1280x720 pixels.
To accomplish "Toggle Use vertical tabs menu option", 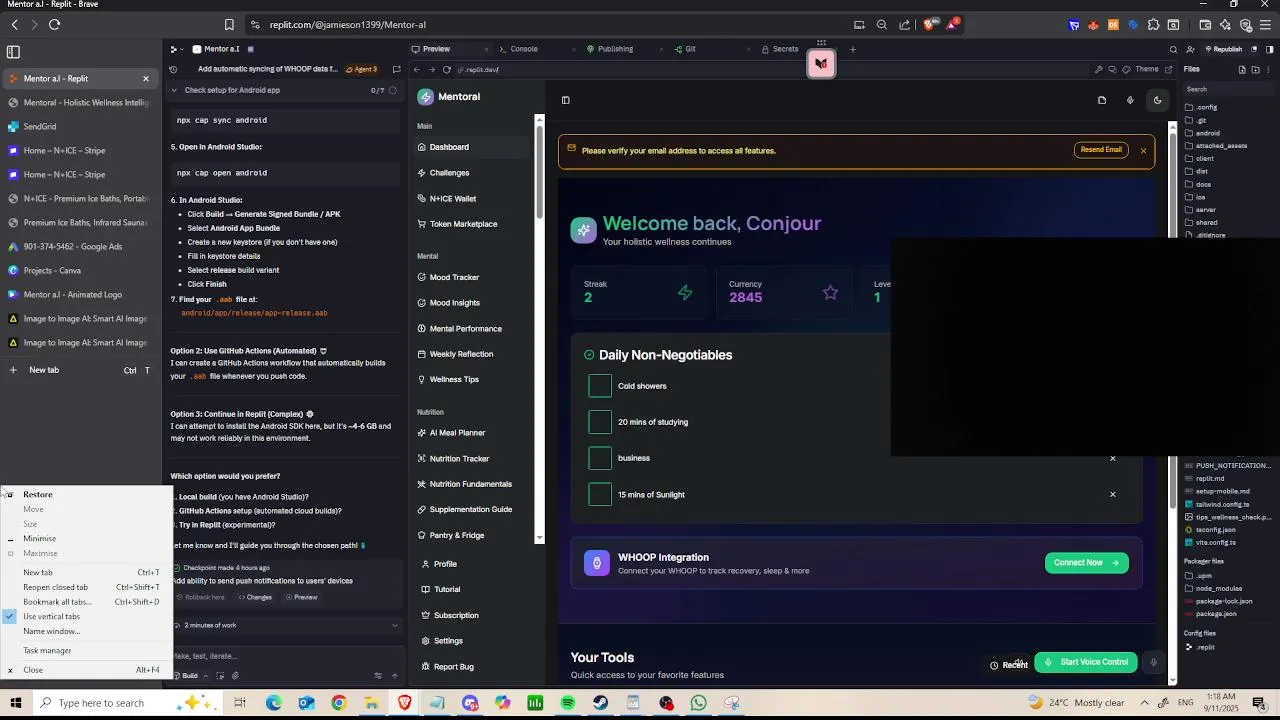I will click(88, 616).
